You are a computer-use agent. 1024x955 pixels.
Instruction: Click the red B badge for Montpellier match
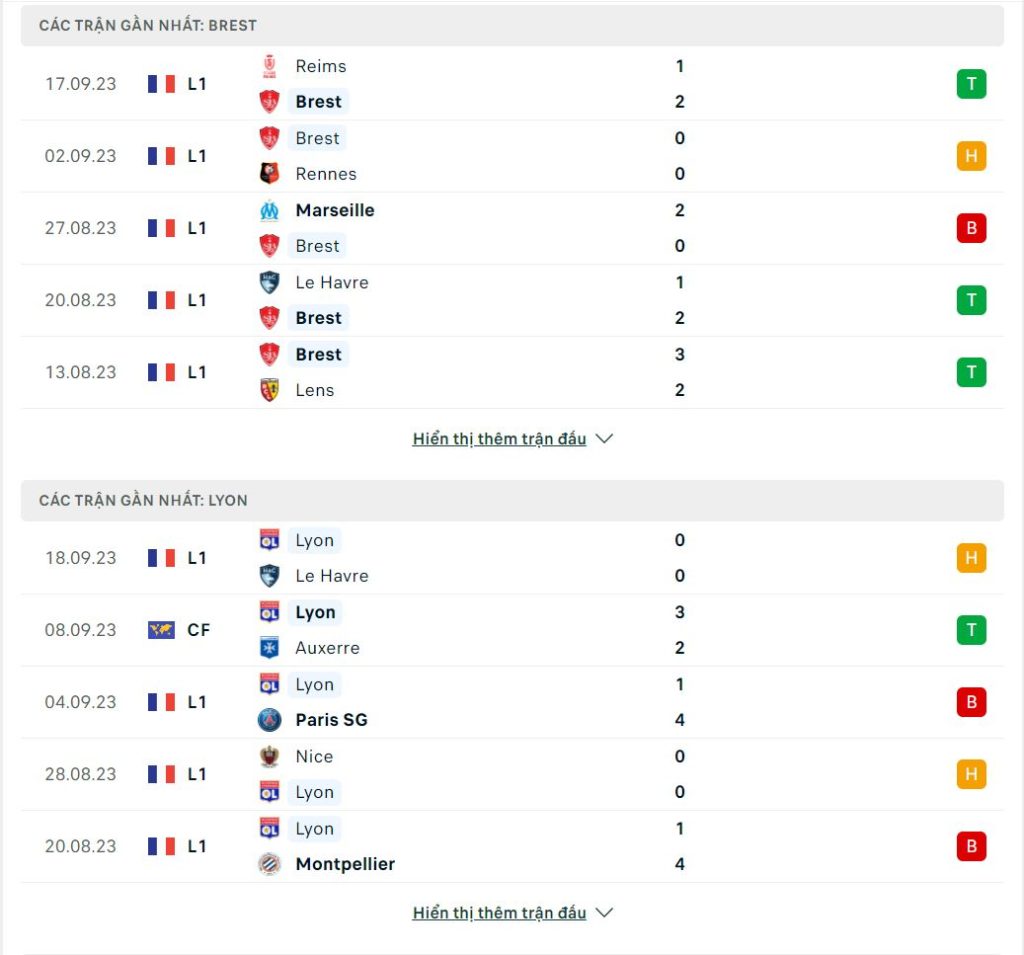pyautogui.click(x=971, y=847)
